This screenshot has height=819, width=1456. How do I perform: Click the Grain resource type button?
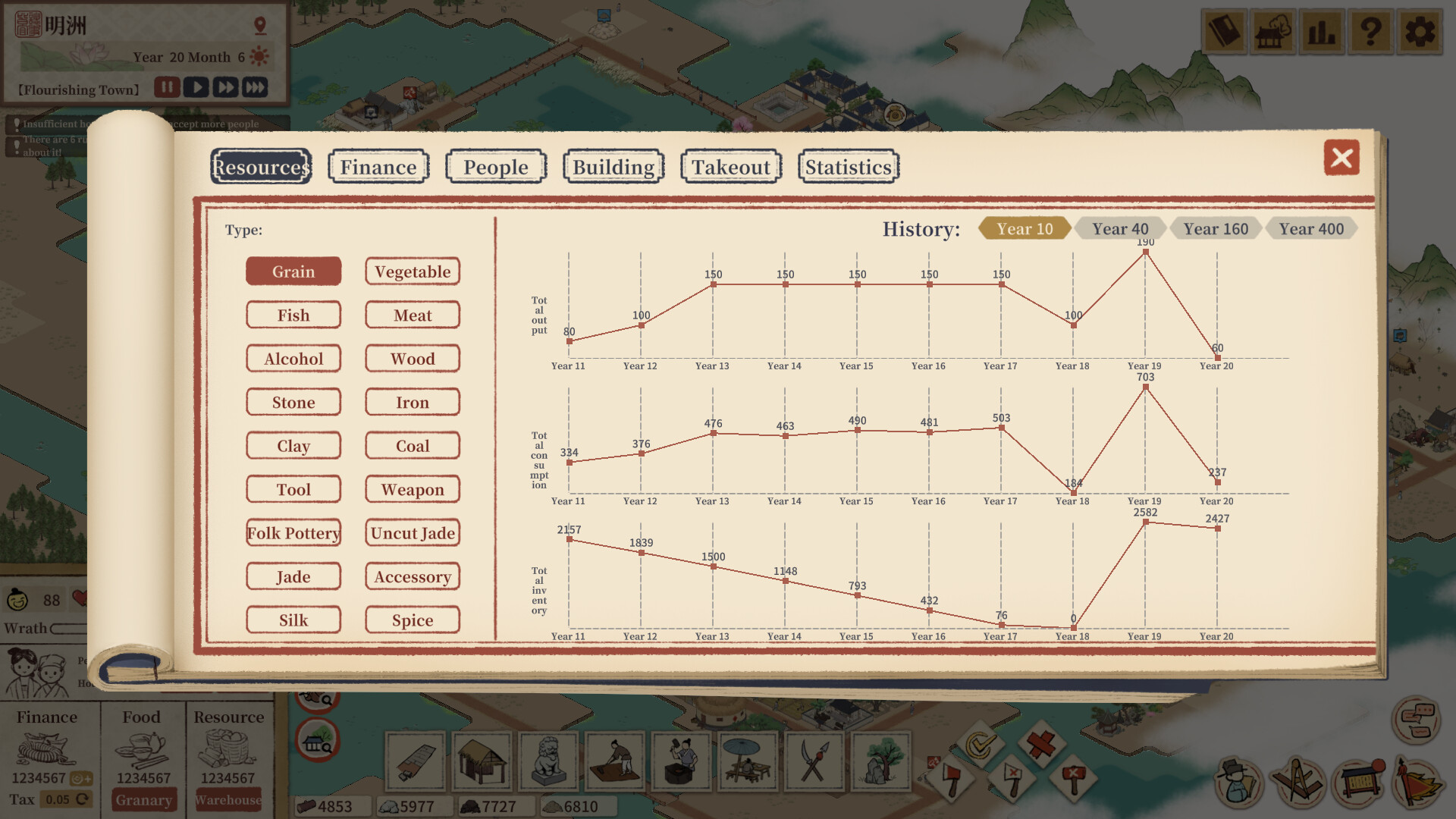point(294,271)
